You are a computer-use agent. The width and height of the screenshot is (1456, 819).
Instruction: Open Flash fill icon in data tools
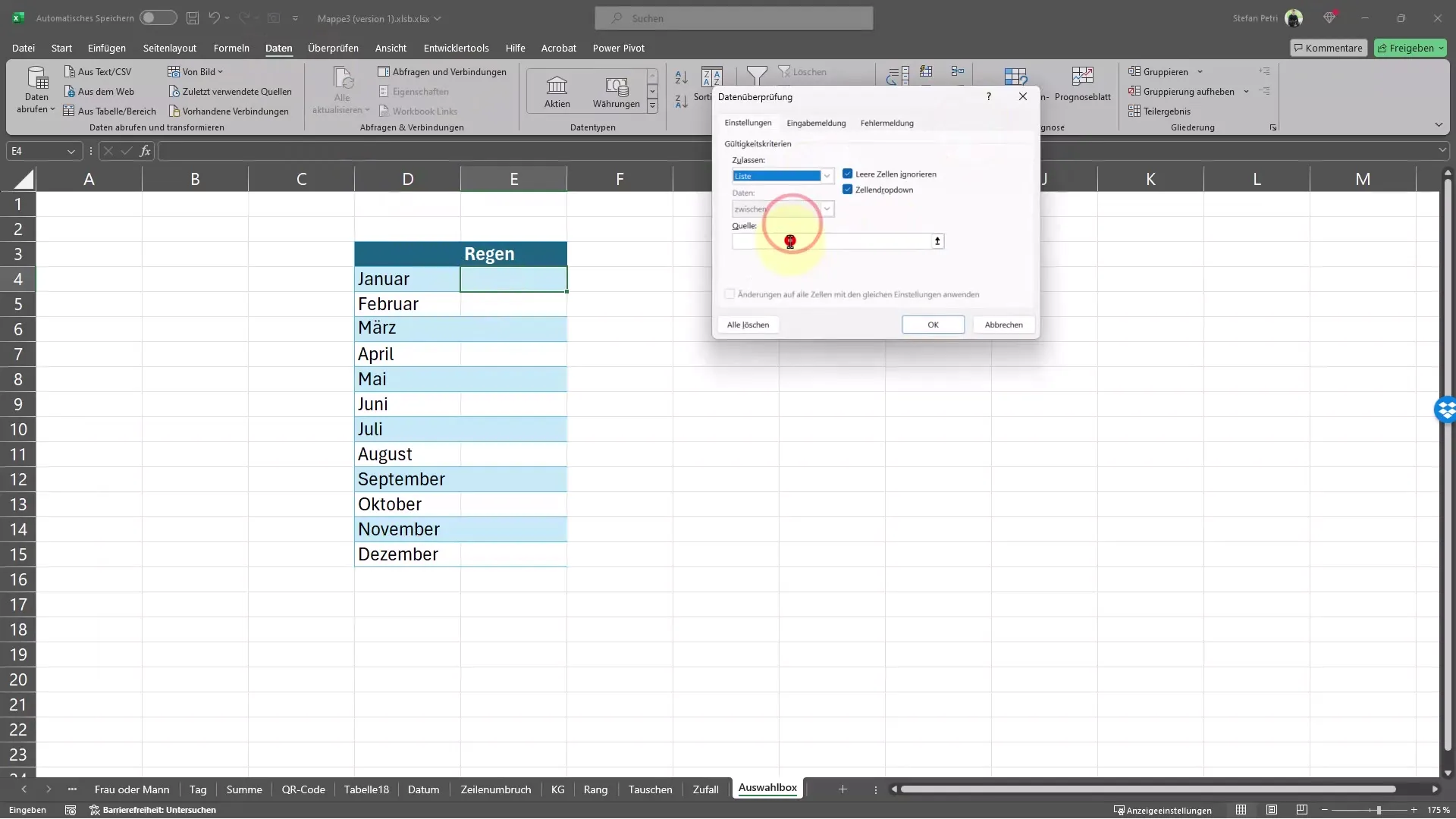tap(926, 71)
